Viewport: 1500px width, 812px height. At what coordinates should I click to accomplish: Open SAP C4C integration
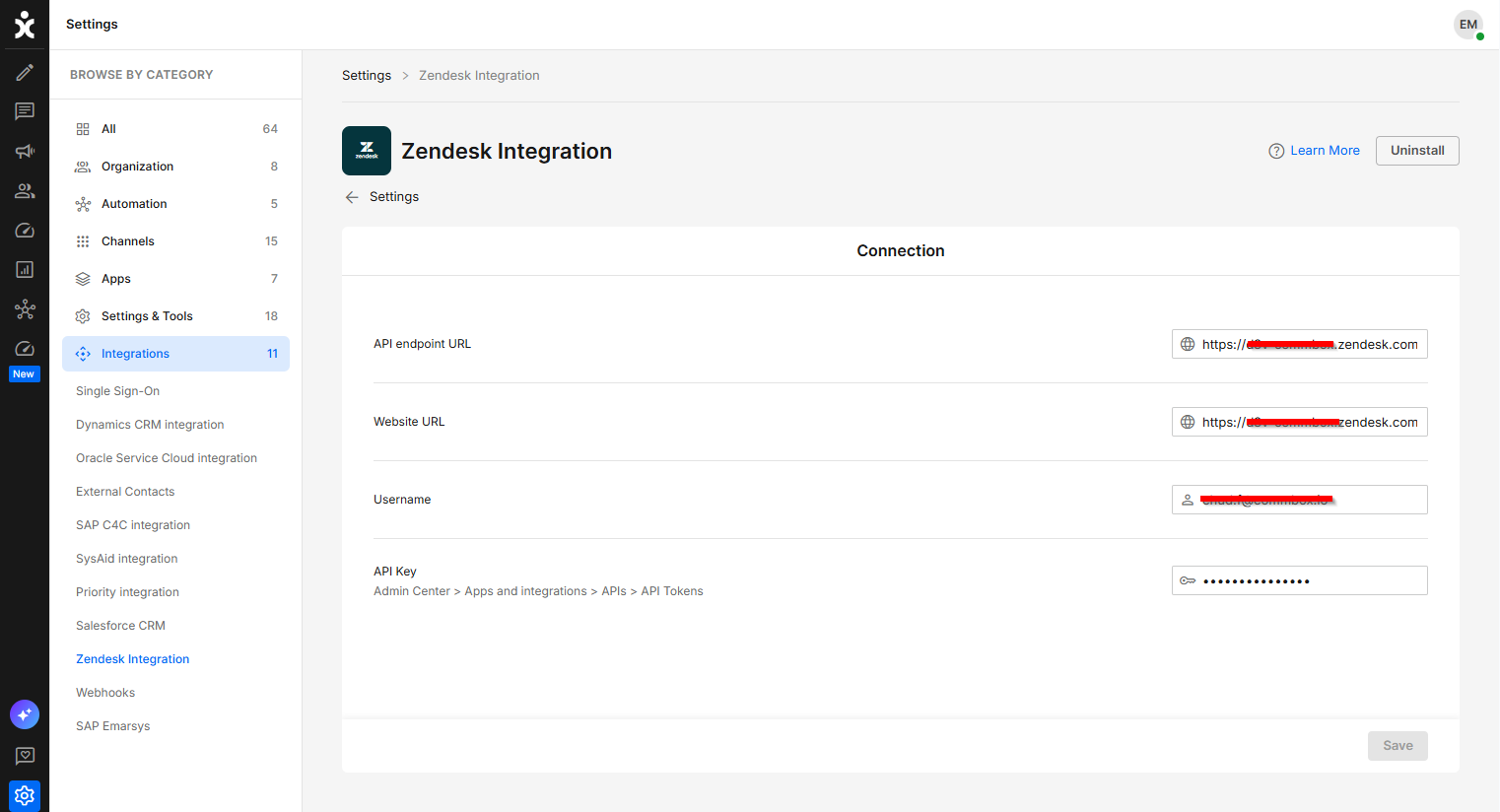pos(133,525)
